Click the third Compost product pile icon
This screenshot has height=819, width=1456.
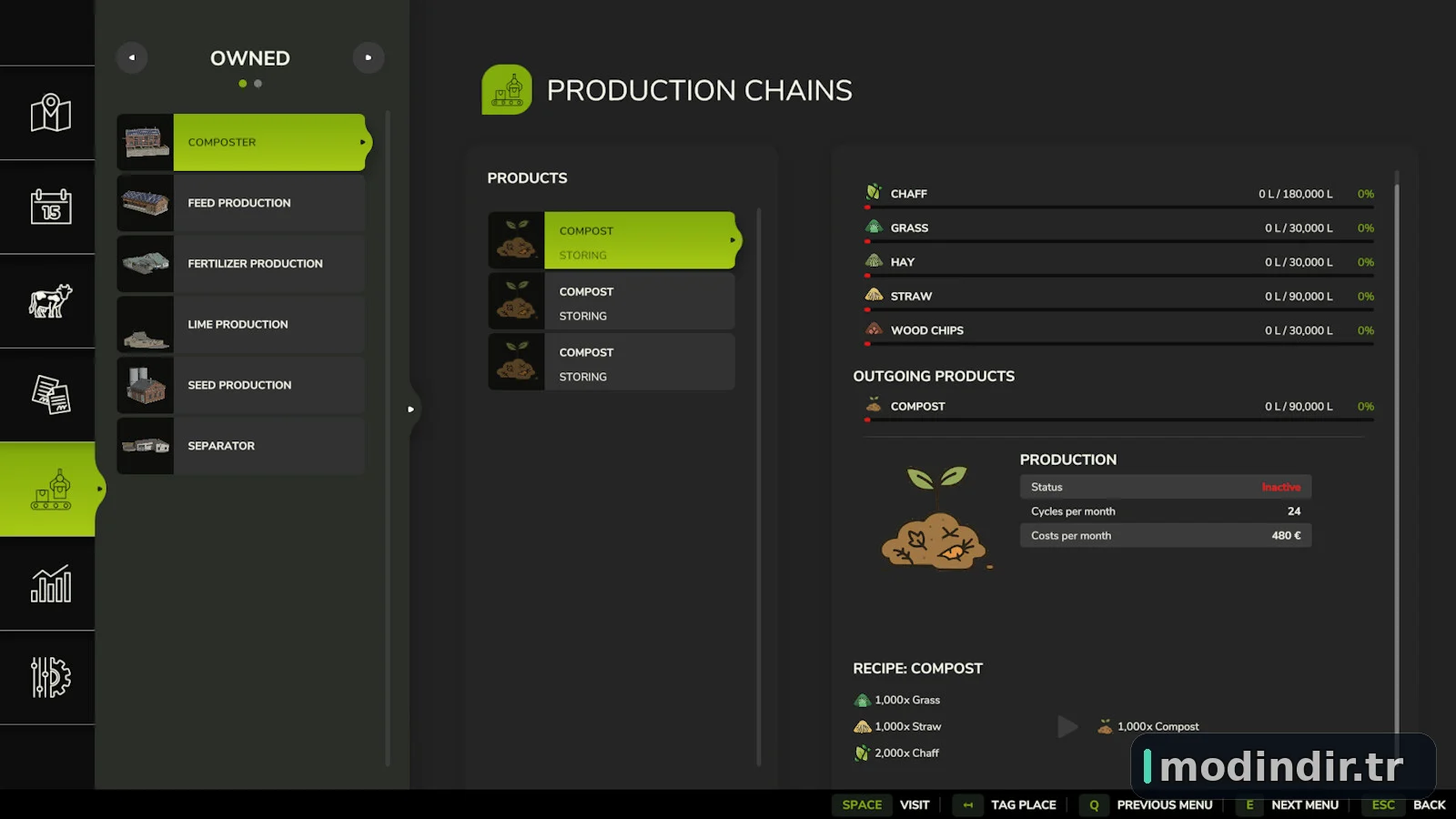(x=516, y=361)
